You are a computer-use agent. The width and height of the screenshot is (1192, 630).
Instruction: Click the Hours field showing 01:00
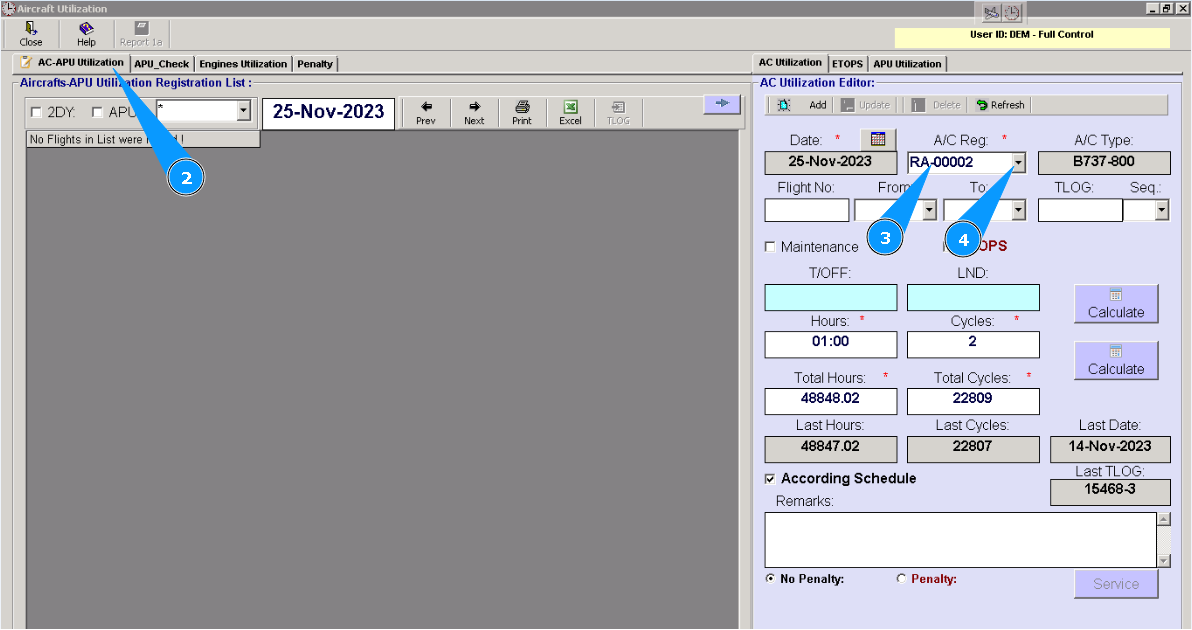(x=831, y=344)
